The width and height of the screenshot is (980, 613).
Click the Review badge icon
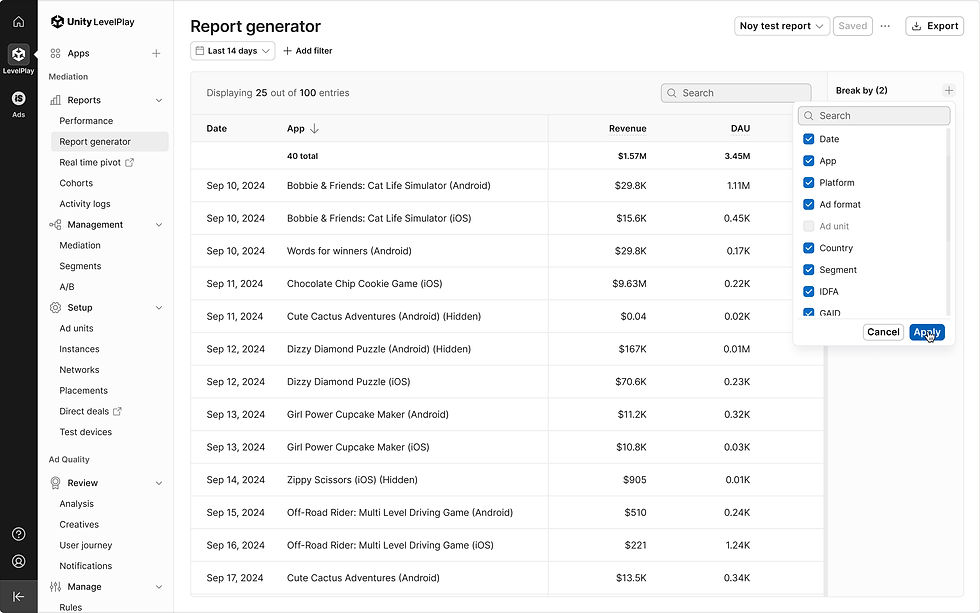pyautogui.click(x=56, y=482)
